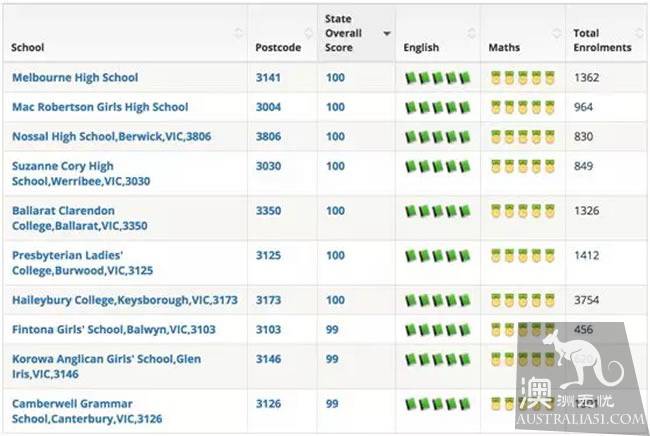
Task: Click Melbourne High School Maths medal rating
Action: tap(522, 78)
